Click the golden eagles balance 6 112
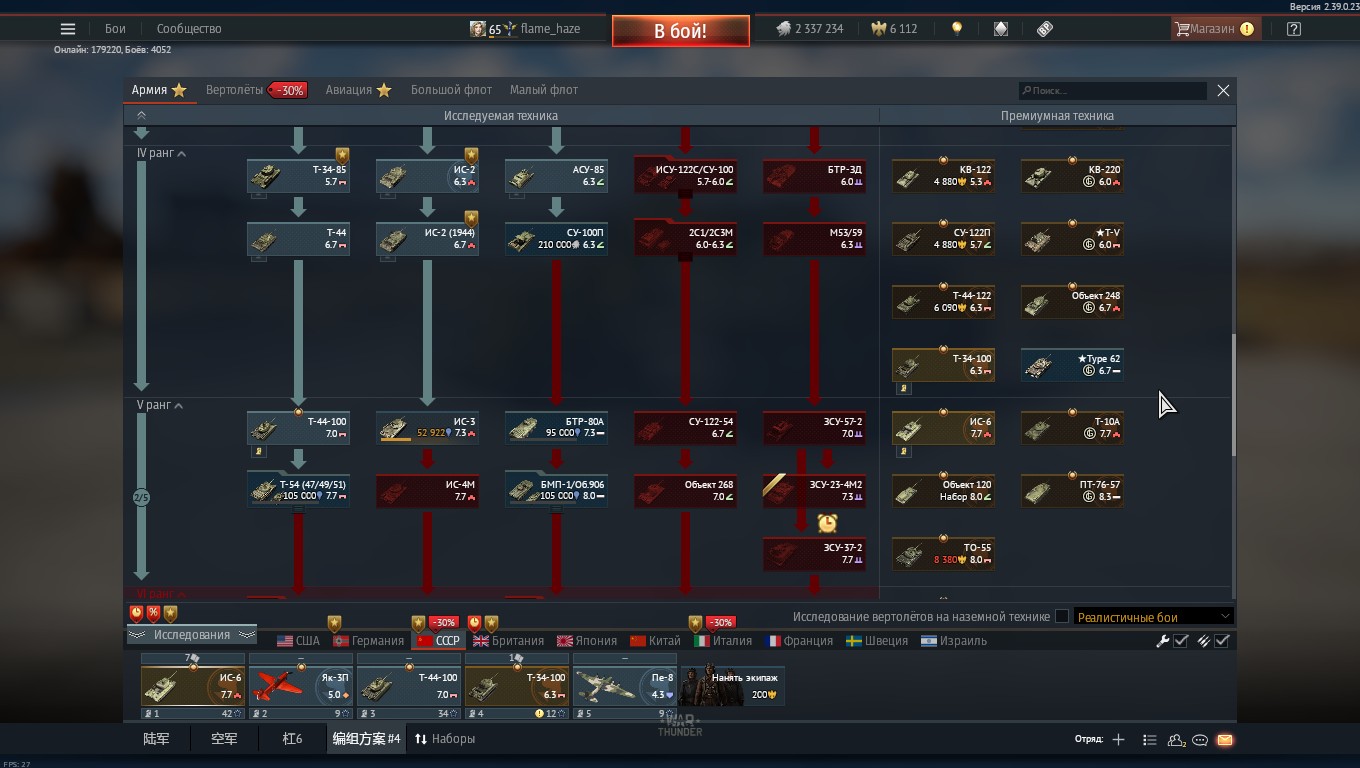This screenshot has height=768, width=1360. pos(894,29)
